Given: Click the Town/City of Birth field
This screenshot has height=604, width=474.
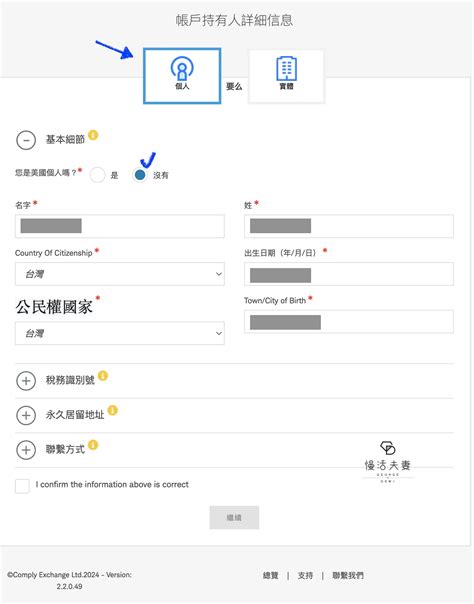Looking at the screenshot, I should click(349, 322).
